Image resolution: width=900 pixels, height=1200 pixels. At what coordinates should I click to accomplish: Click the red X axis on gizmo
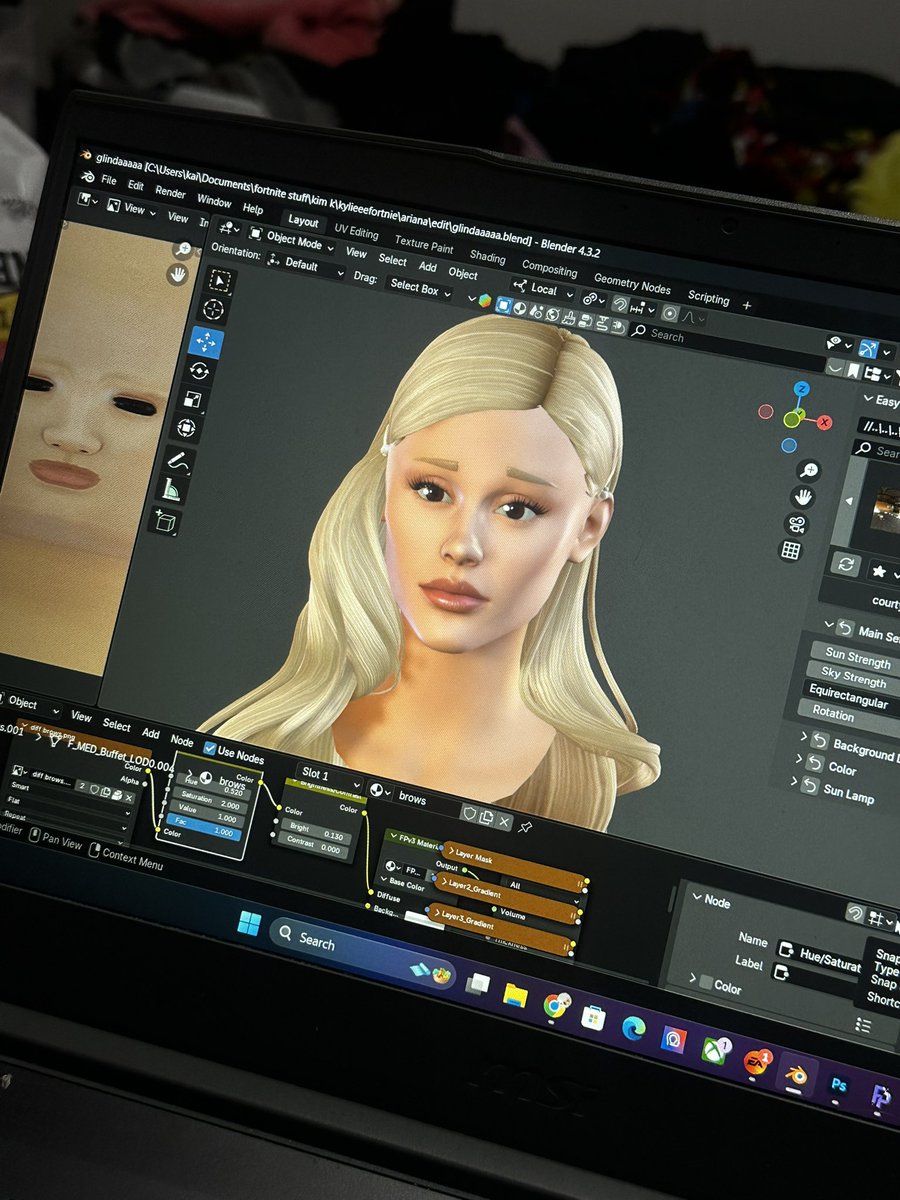(825, 423)
